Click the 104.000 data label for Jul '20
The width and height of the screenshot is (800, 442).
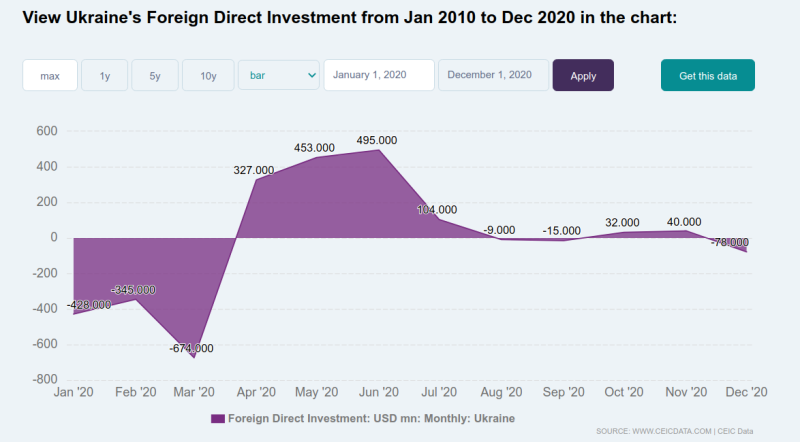(x=437, y=210)
